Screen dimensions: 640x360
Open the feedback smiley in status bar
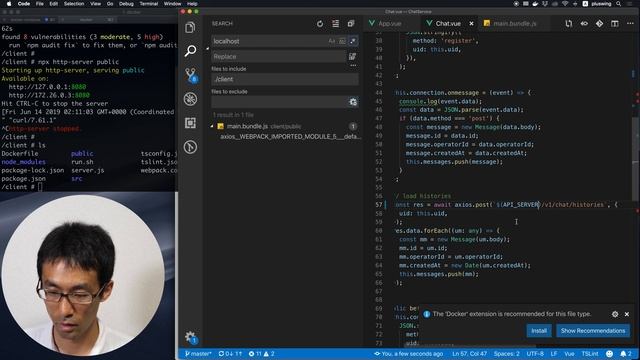[x=609, y=353]
